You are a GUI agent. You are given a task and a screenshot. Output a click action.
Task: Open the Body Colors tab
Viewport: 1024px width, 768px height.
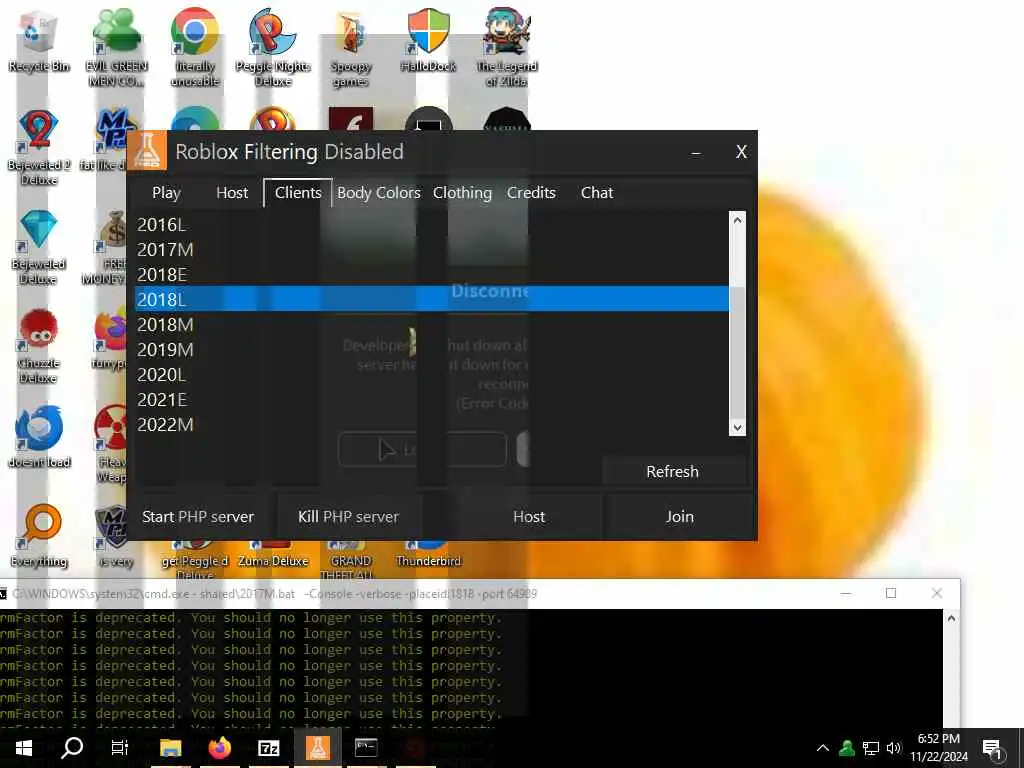[x=379, y=193]
